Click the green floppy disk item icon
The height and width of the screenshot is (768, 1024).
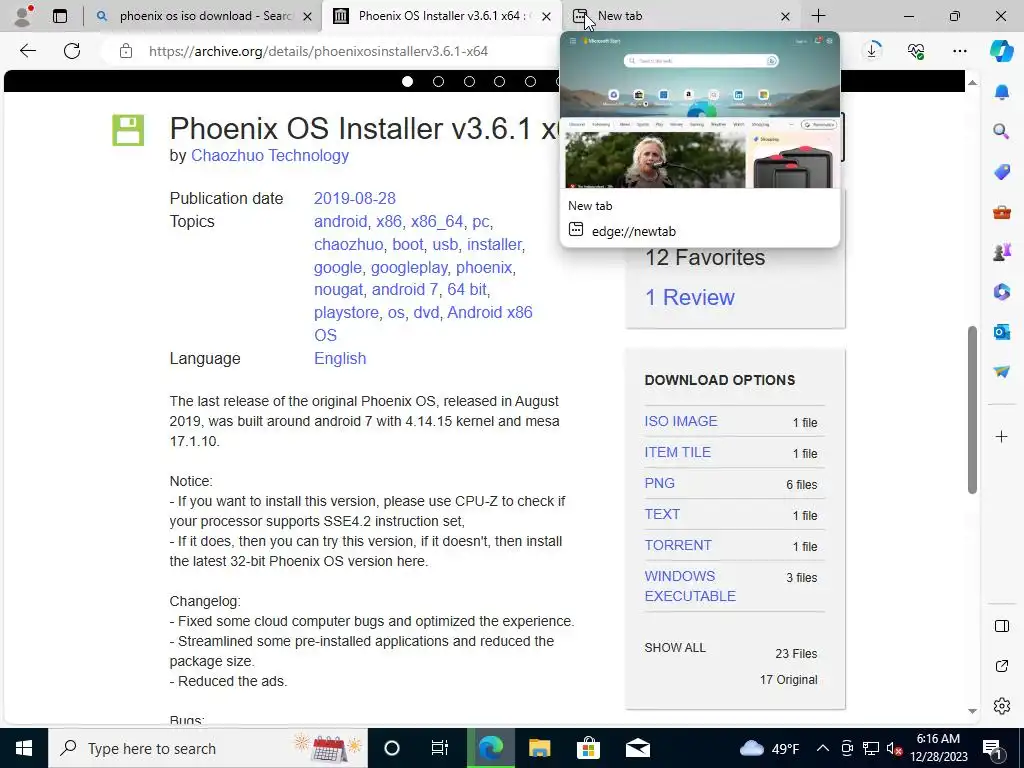click(128, 130)
